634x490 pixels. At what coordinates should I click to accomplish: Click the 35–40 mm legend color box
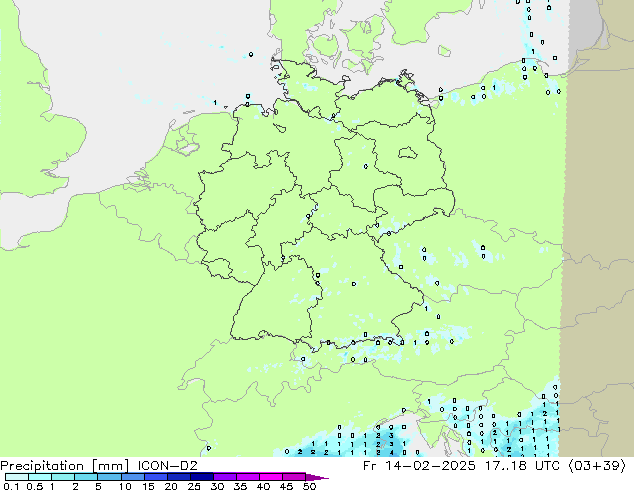(x=247, y=477)
